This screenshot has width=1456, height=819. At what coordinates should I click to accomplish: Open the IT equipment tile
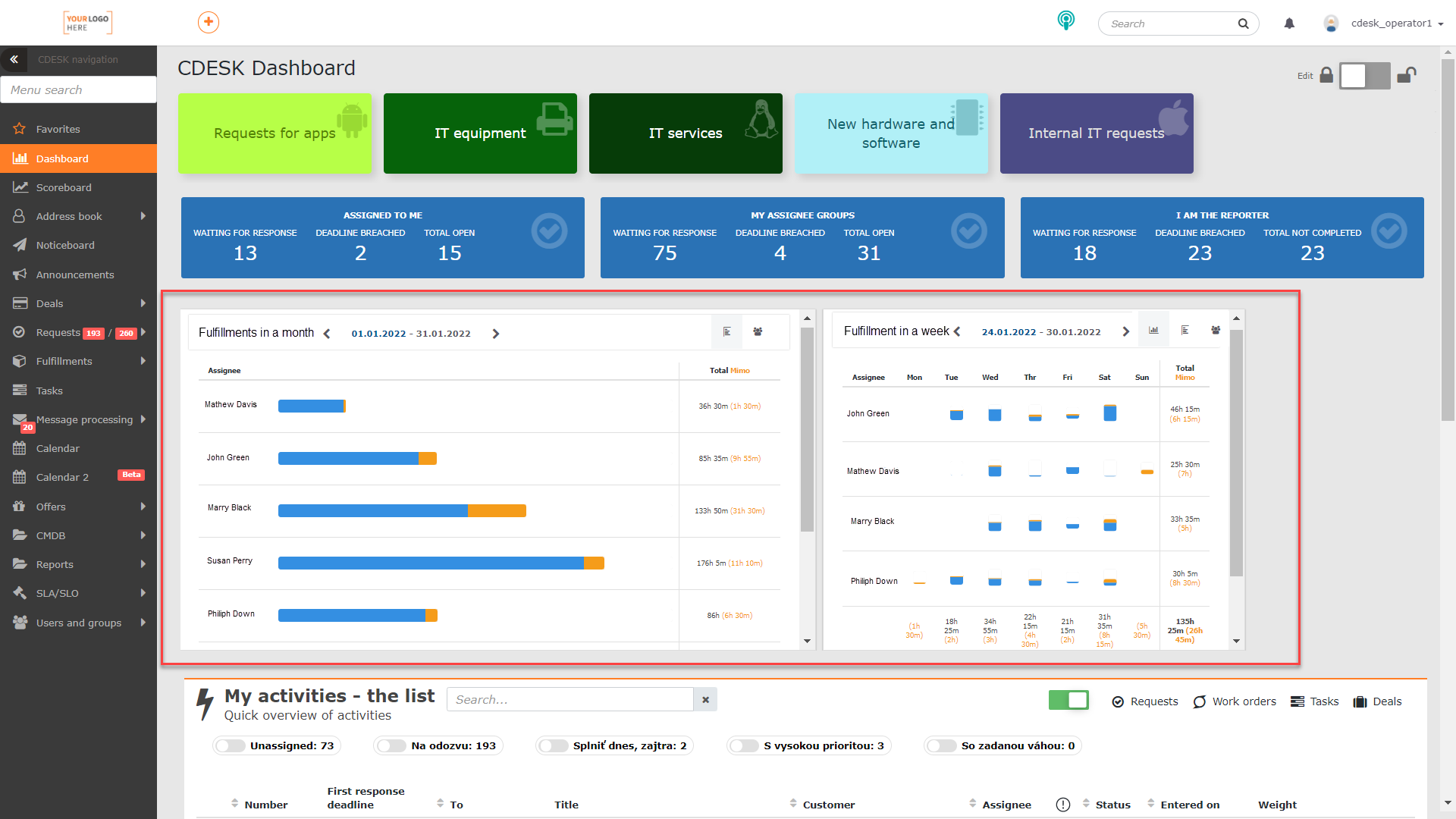coord(480,133)
